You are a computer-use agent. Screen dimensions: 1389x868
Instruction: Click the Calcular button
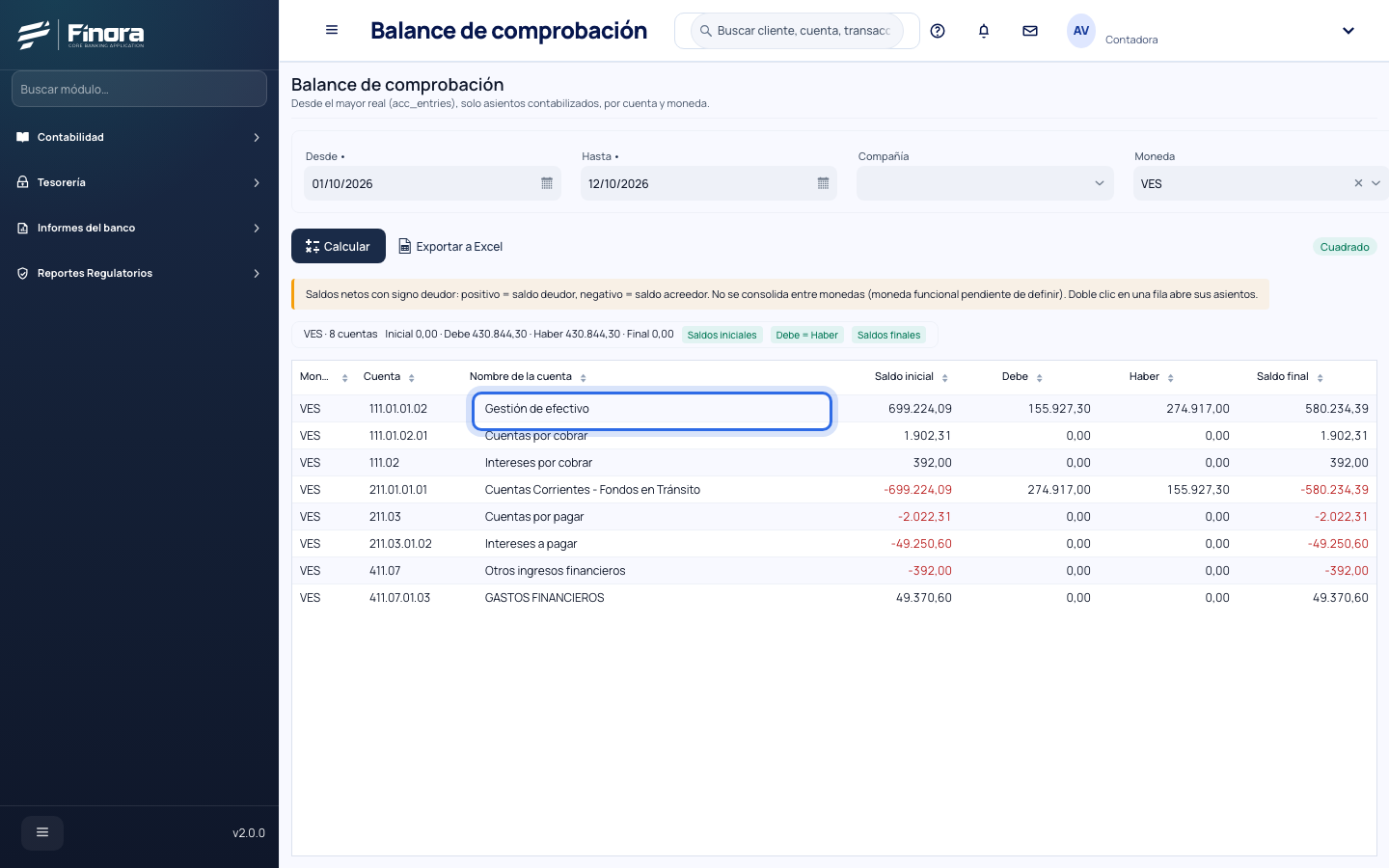pyautogui.click(x=339, y=246)
